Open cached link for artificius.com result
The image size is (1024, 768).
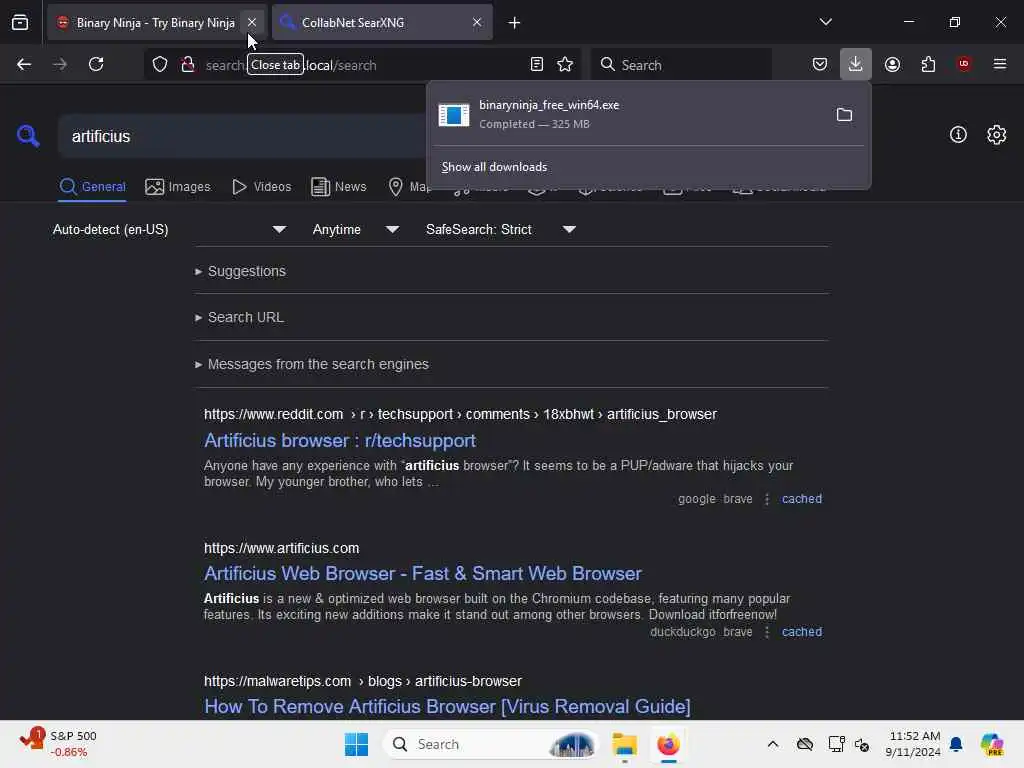point(801,632)
